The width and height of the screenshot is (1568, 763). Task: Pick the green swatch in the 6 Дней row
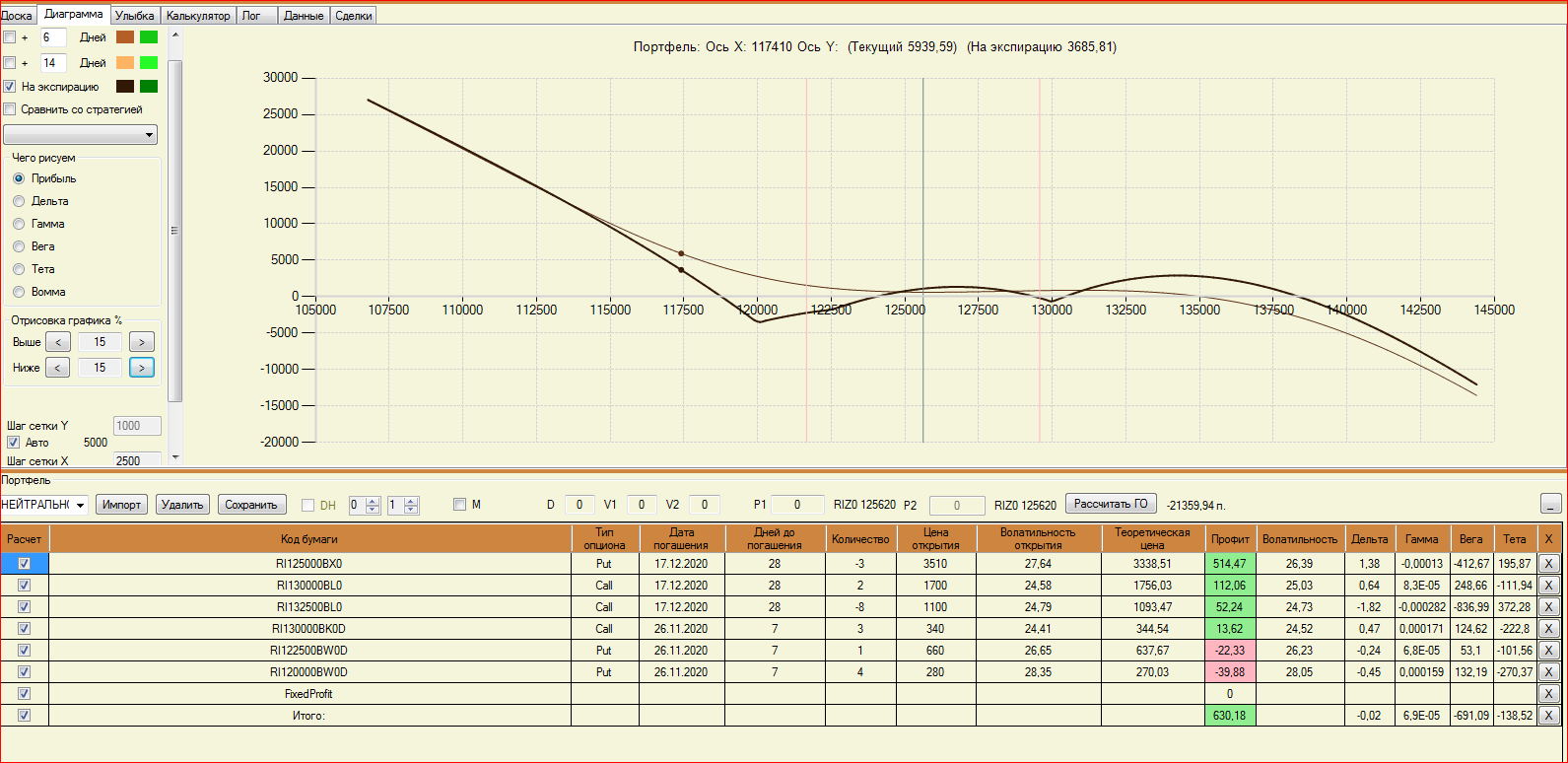point(149,37)
